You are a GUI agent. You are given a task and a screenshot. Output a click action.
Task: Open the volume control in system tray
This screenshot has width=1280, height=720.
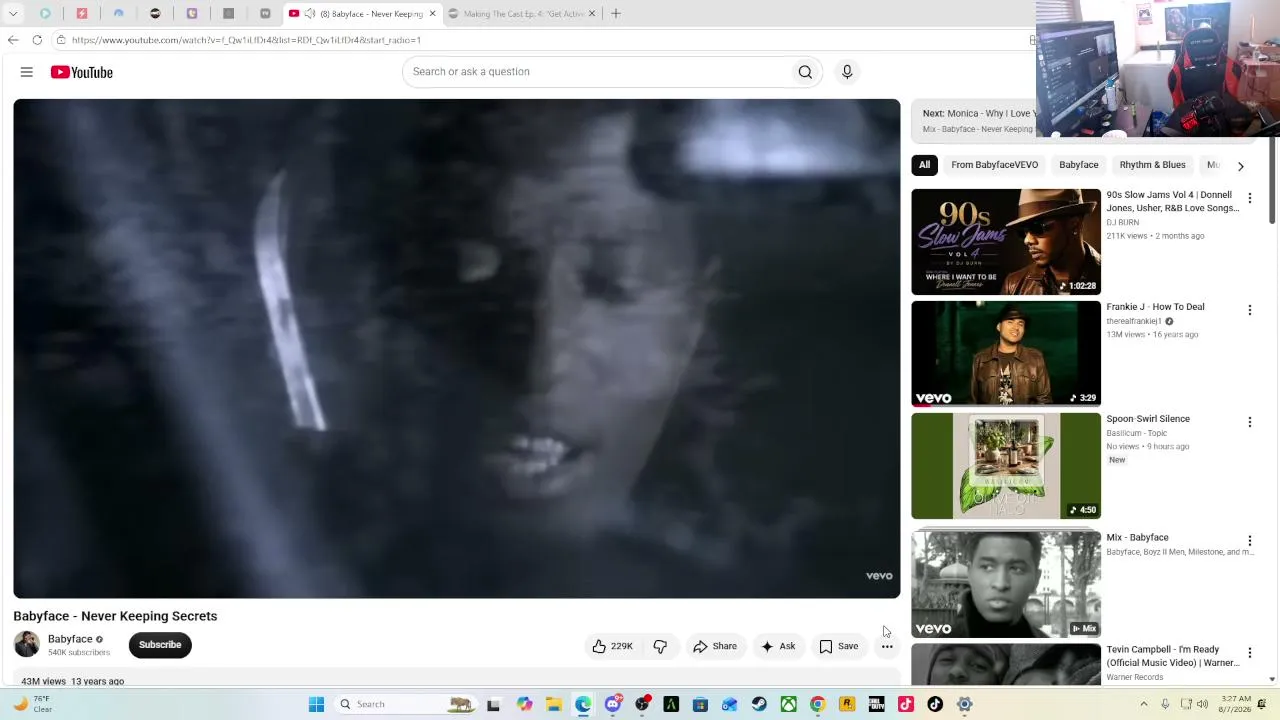pyautogui.click(x=1204, y=704)
